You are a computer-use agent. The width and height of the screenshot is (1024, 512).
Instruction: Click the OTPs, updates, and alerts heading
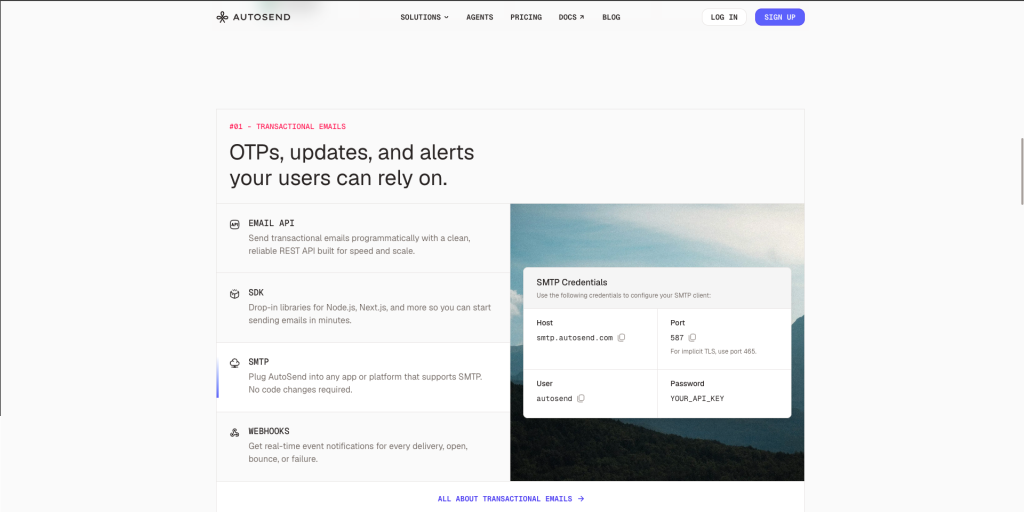pyautogui.click(x=351, y=165)
